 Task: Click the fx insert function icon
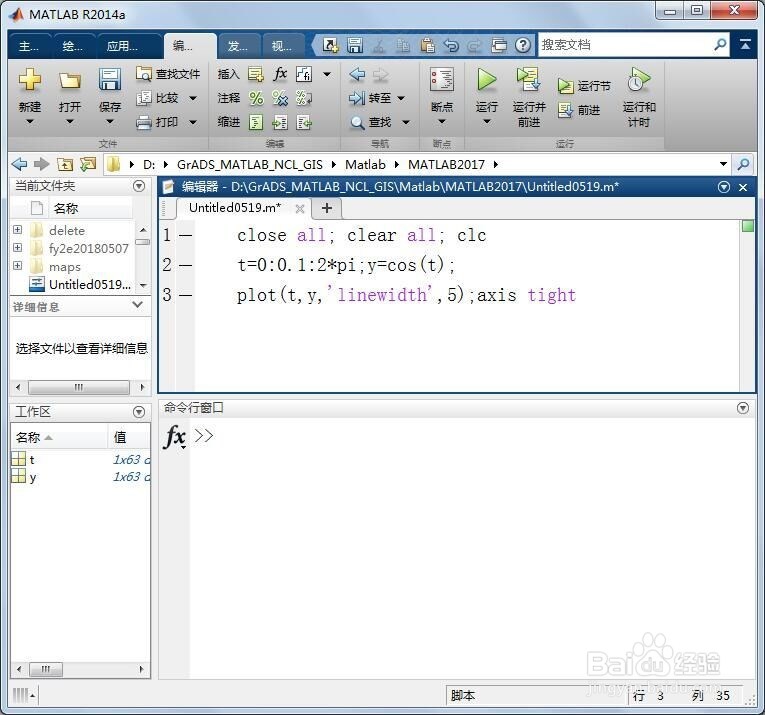[280, 74]
